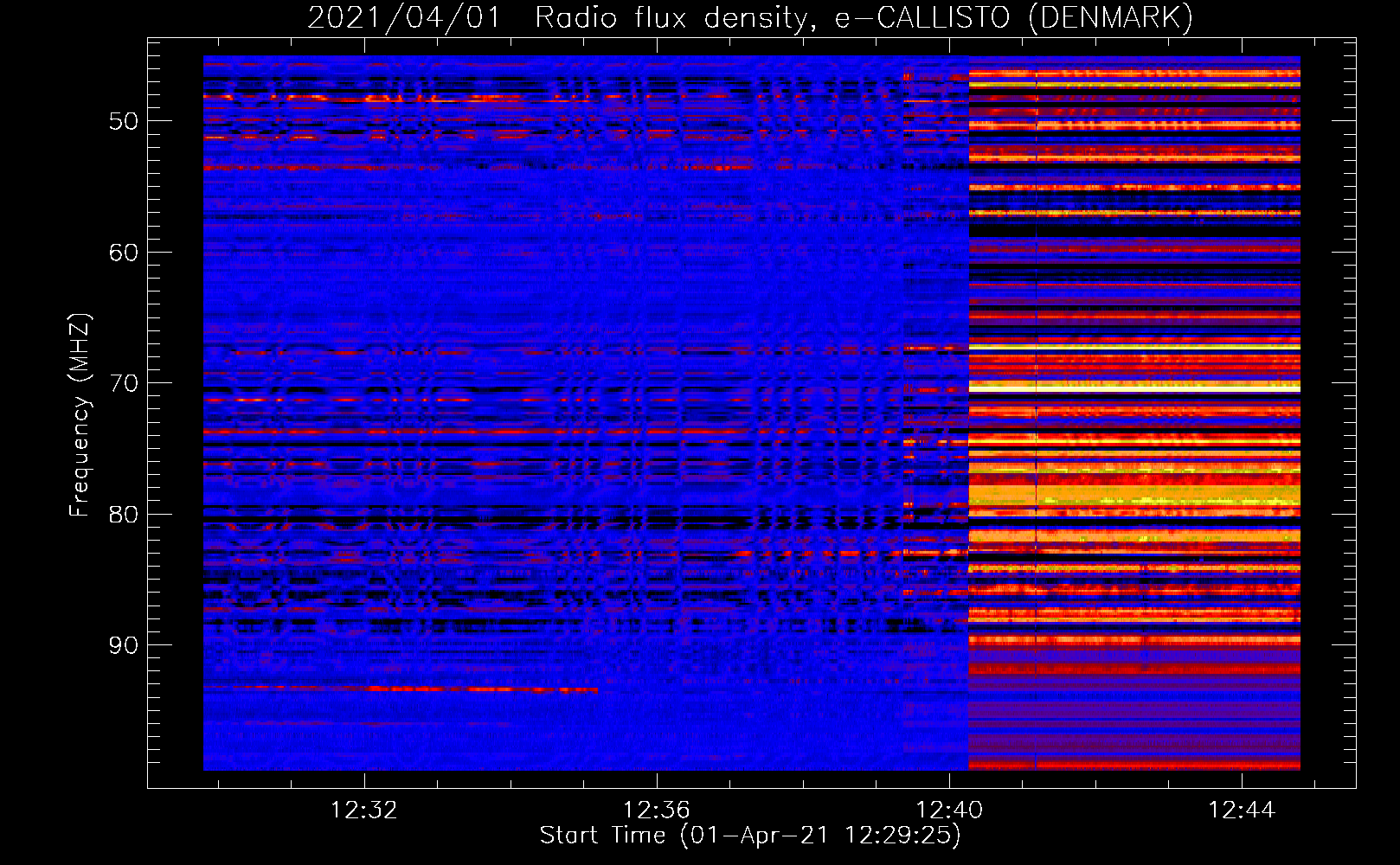The width and height of the screenshot is (1400, 865).
Task: Click the 'Frequency (MHZ)' y-axis label
Action: click(80, 415)
